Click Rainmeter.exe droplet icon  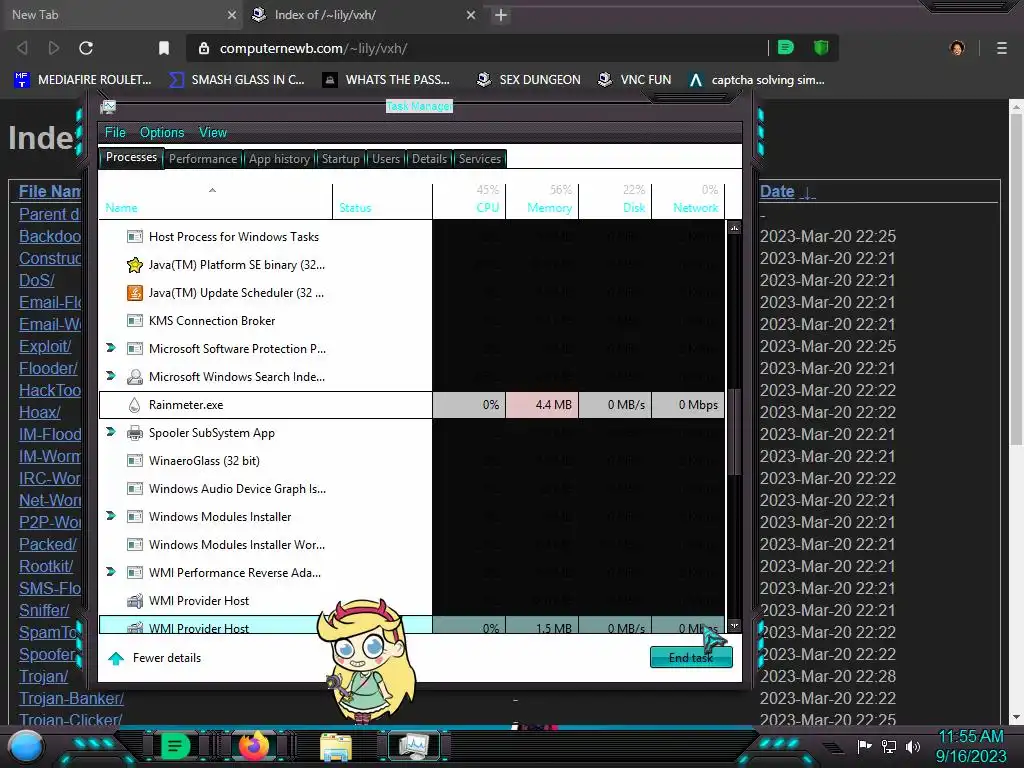135,405
